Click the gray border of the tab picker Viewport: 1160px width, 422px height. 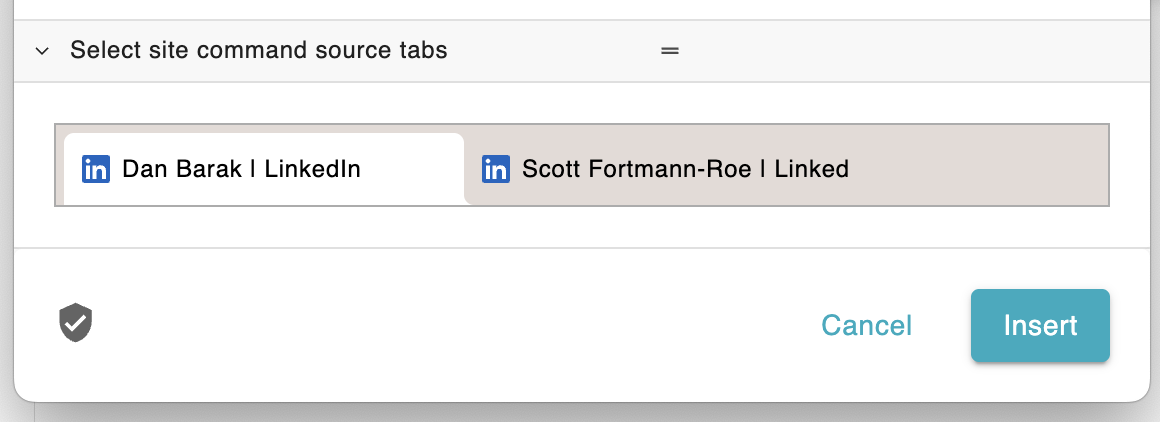580,124
